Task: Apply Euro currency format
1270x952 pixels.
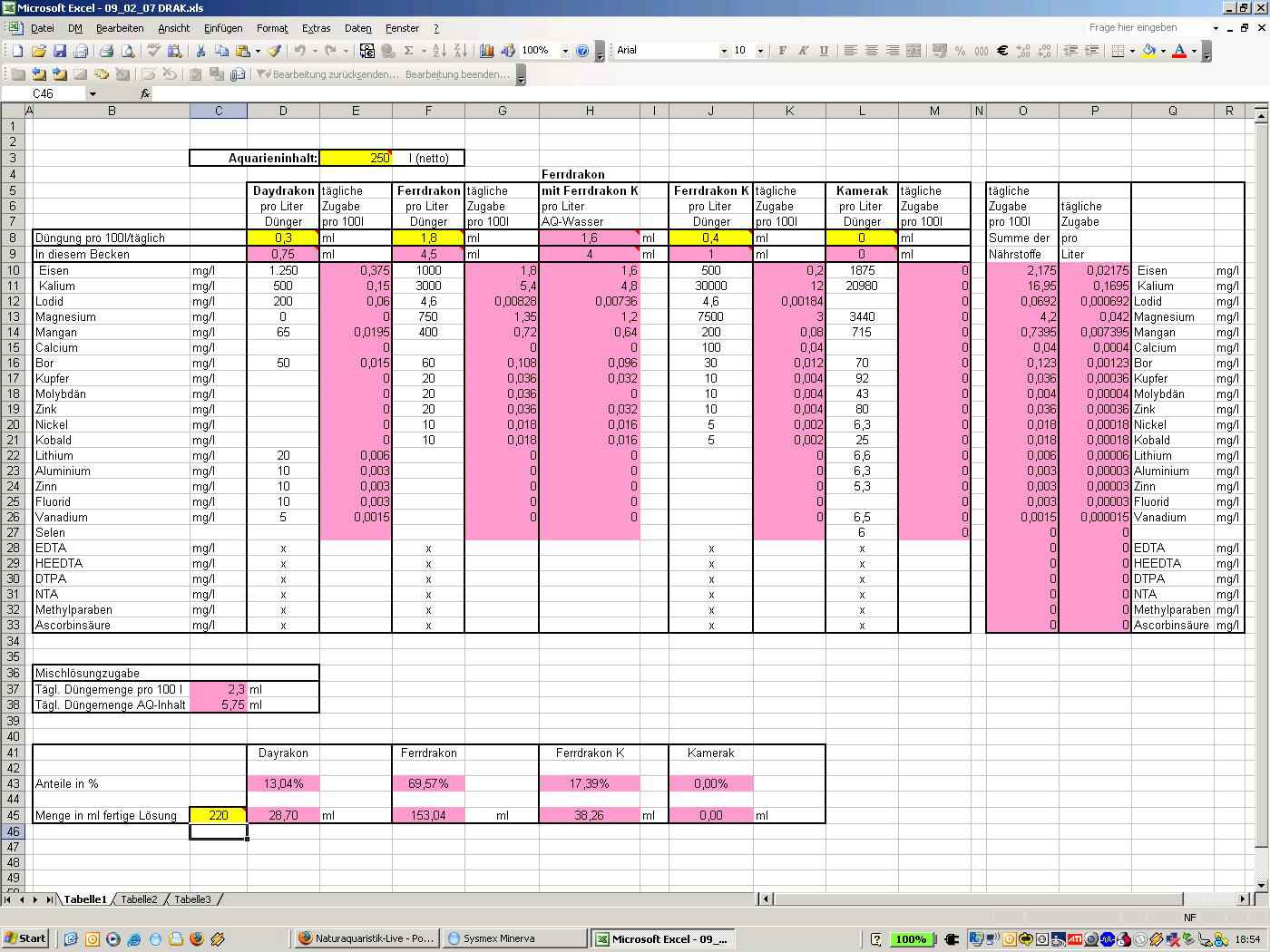Action: coord(1002,51)
